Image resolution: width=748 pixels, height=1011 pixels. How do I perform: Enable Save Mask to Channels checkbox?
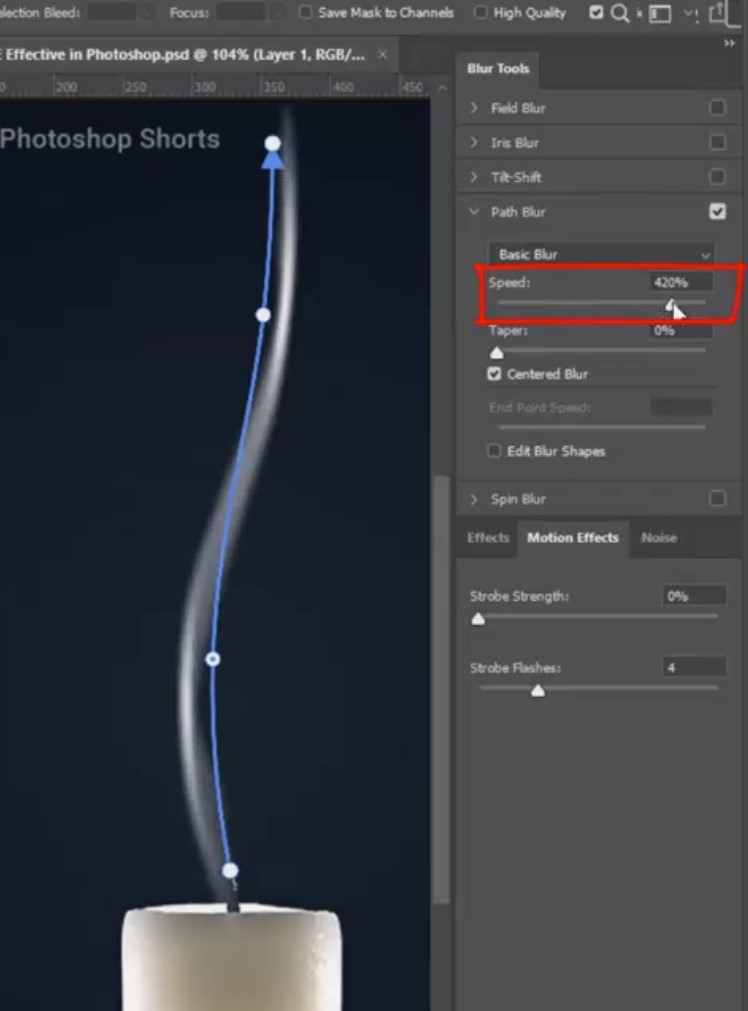click(306, 12)
